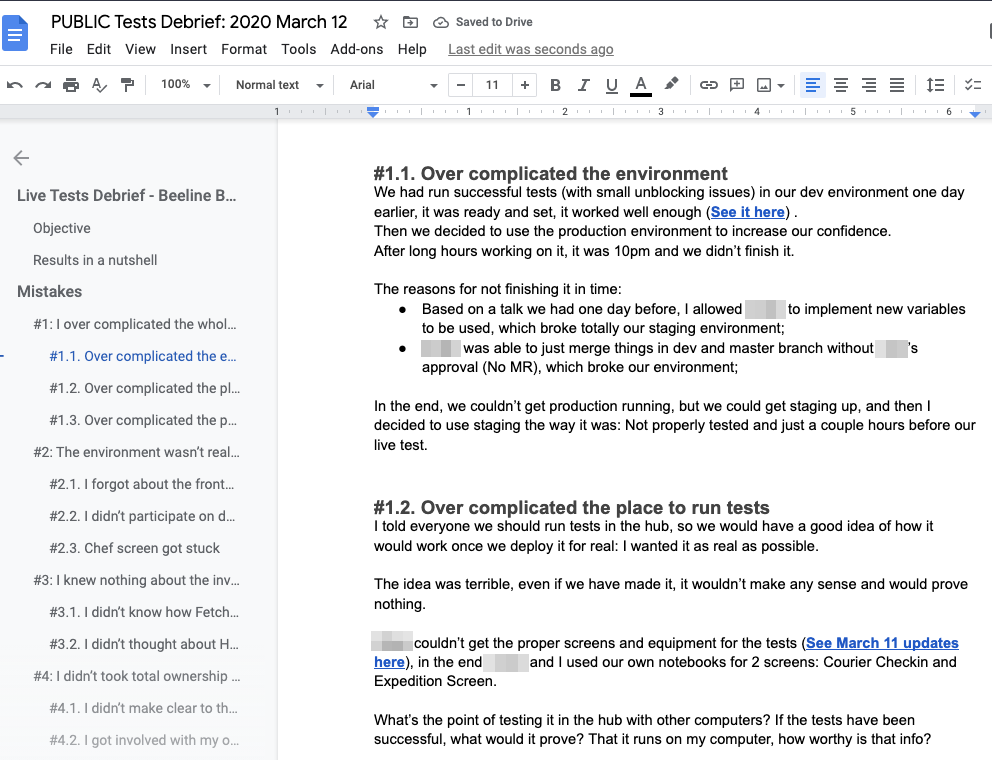The image size is (992, 760).
Task: Select the left indent marker on ruler
Action: (373, 113)
